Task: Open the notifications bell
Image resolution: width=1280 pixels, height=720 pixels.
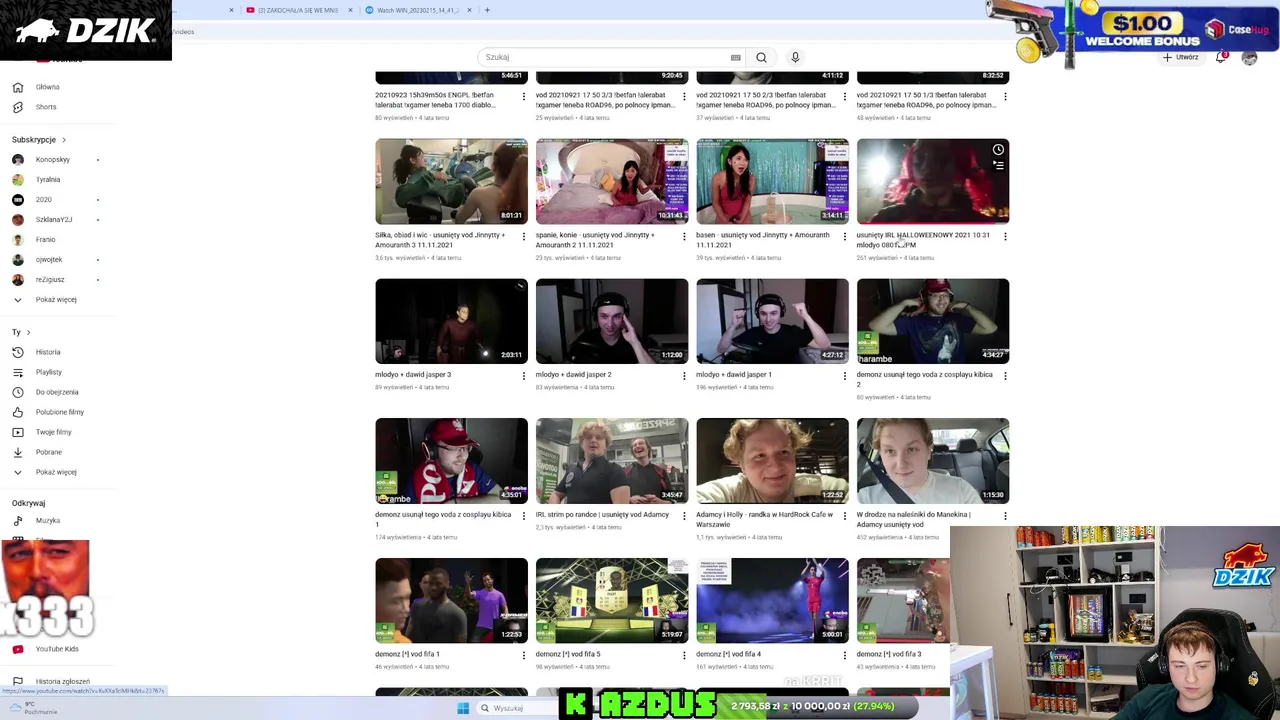Action: (x=1221, y=57)
